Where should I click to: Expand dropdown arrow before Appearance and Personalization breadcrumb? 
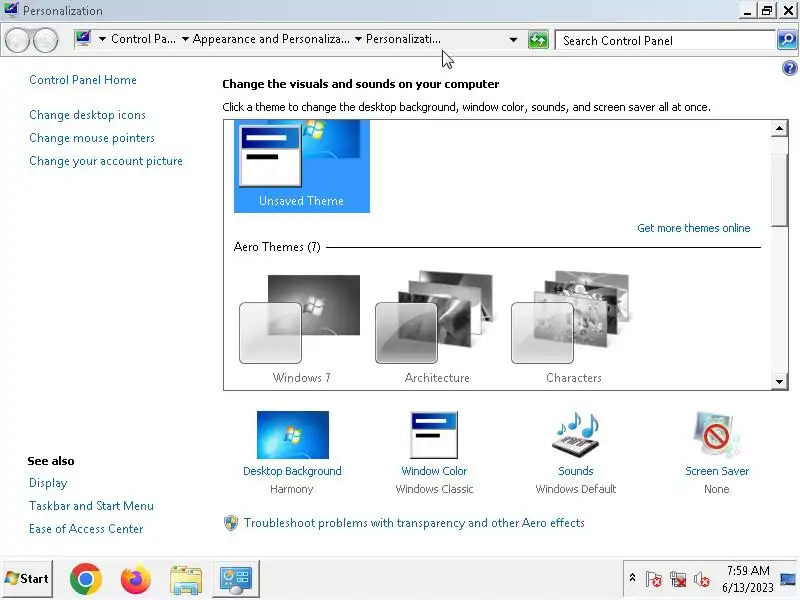click(185, 39)
